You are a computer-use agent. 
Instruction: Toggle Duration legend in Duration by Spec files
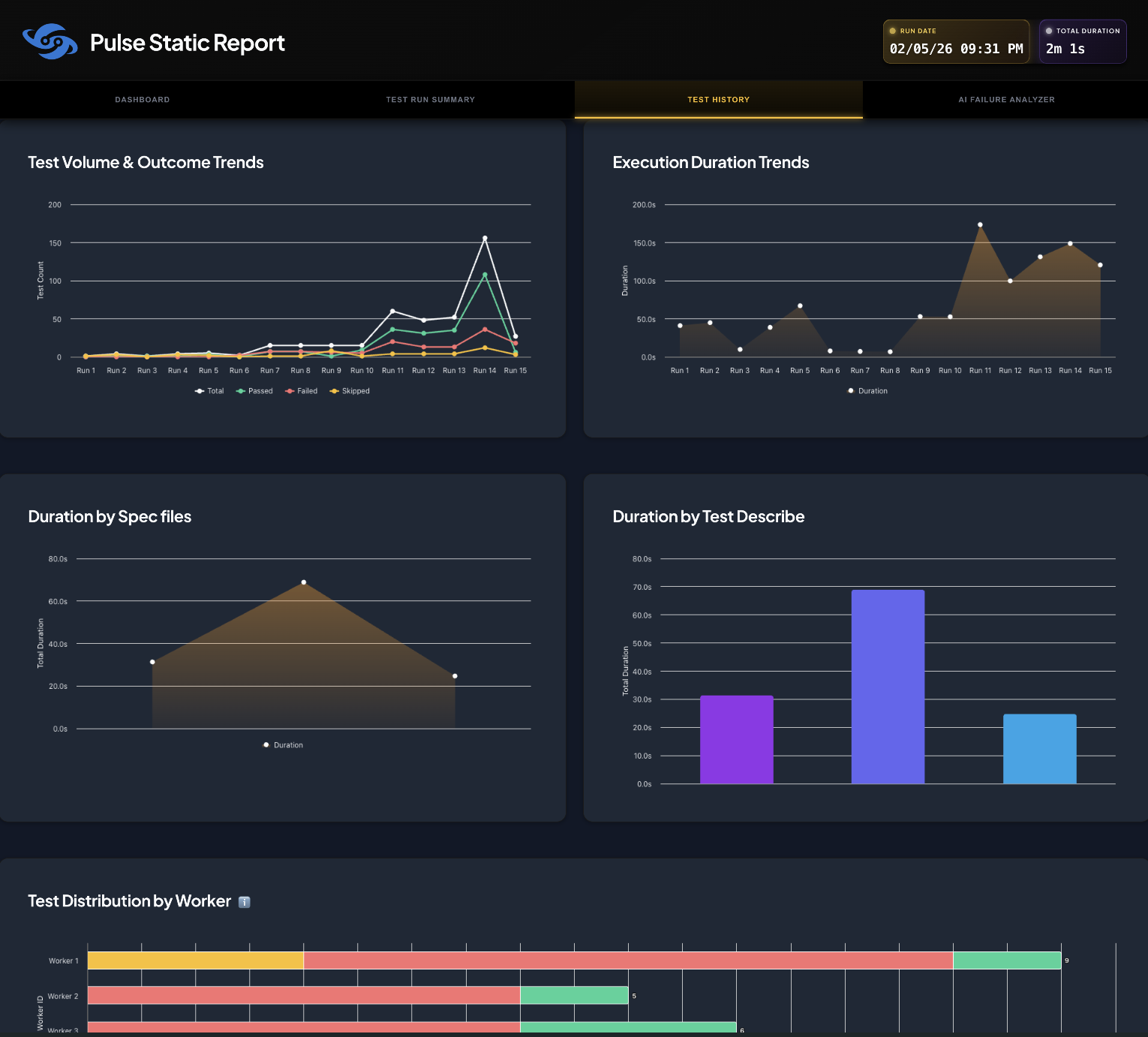click(x=283, y=745)
